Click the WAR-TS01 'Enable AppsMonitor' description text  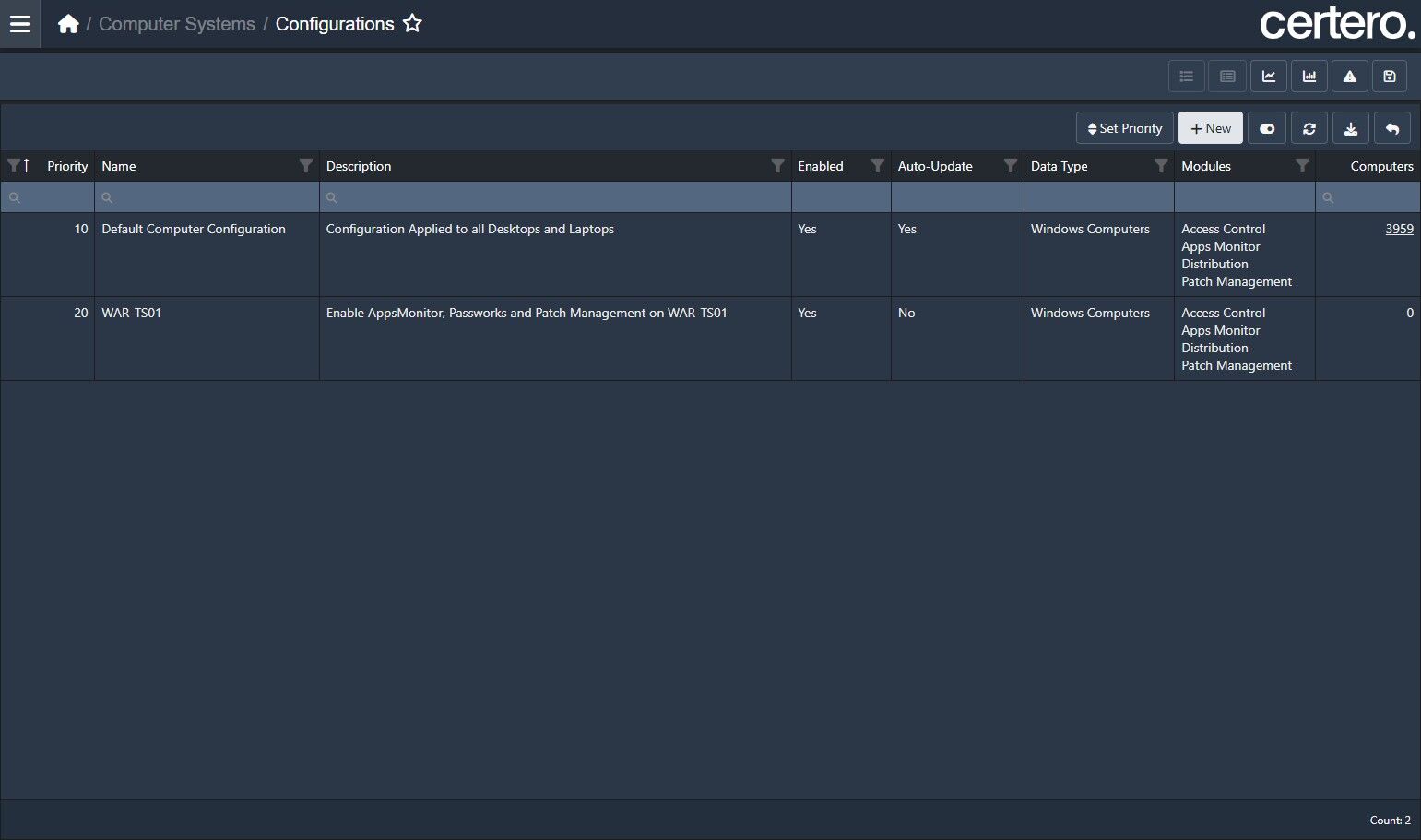coord(527,313)
